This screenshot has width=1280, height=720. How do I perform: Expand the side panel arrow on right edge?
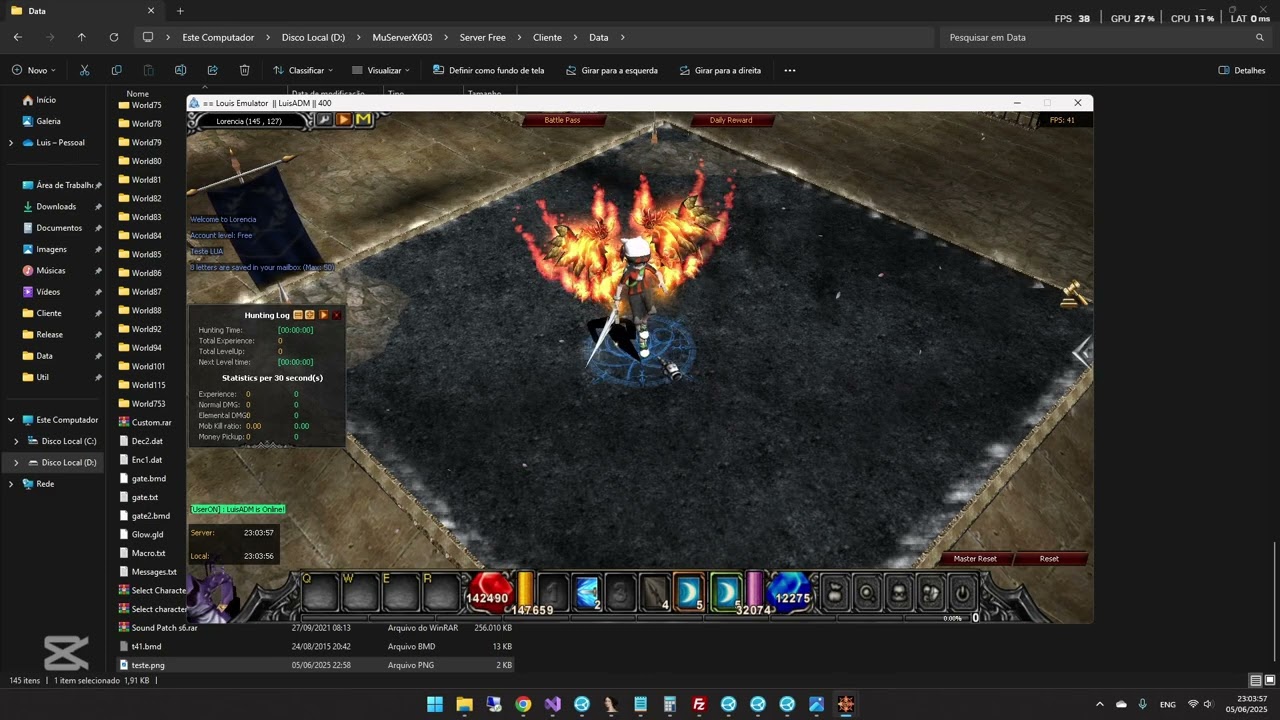tap(1082, 353)
